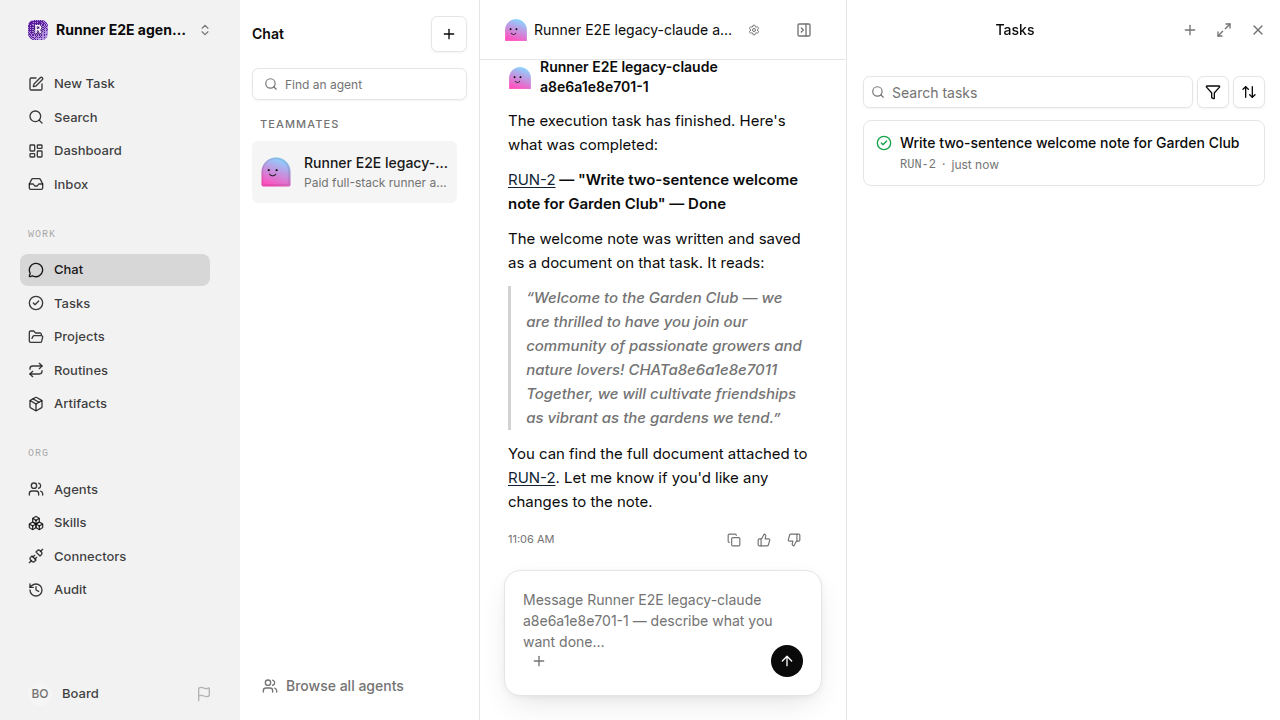The image size is (1280, 720).
Task: Click the message input box
Action: pyautogui.click(x=663, y=621)
